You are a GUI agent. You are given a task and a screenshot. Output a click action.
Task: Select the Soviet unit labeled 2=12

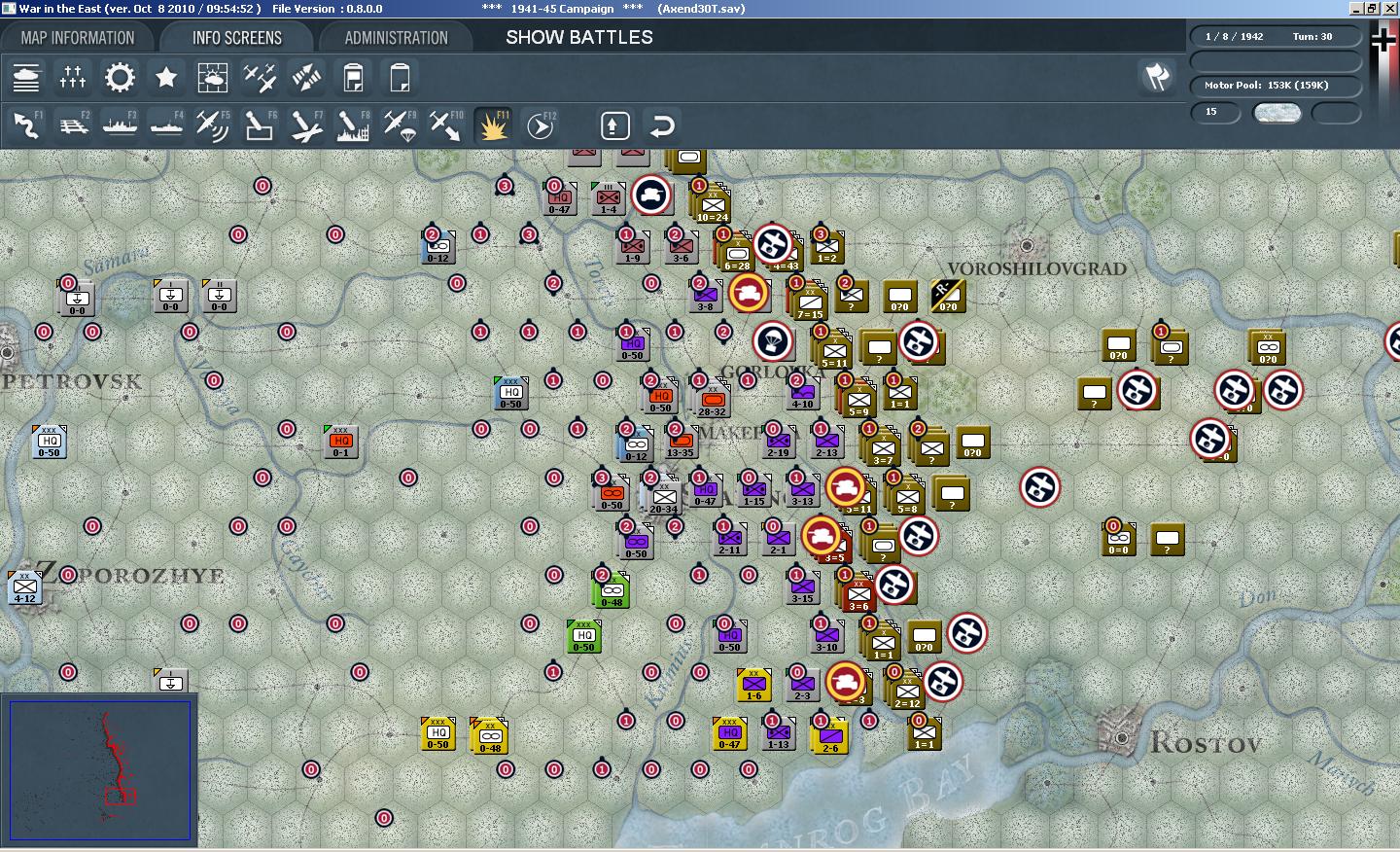click(x=907, y=692)
